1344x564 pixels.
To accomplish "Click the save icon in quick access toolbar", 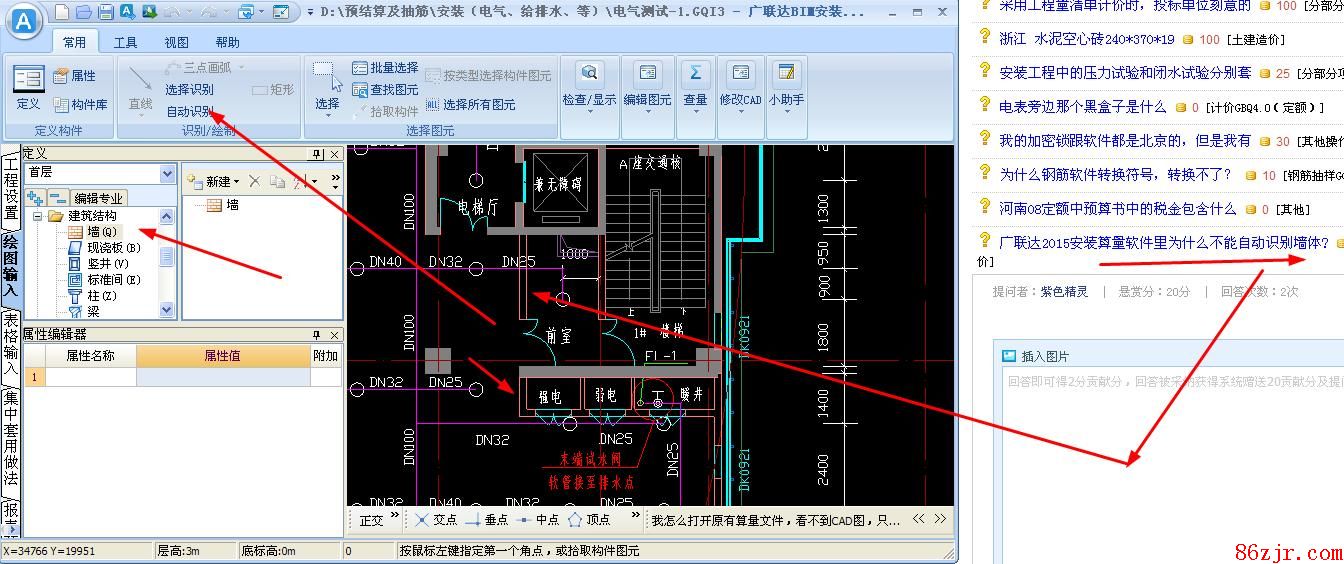I will [x=105, y=12].
